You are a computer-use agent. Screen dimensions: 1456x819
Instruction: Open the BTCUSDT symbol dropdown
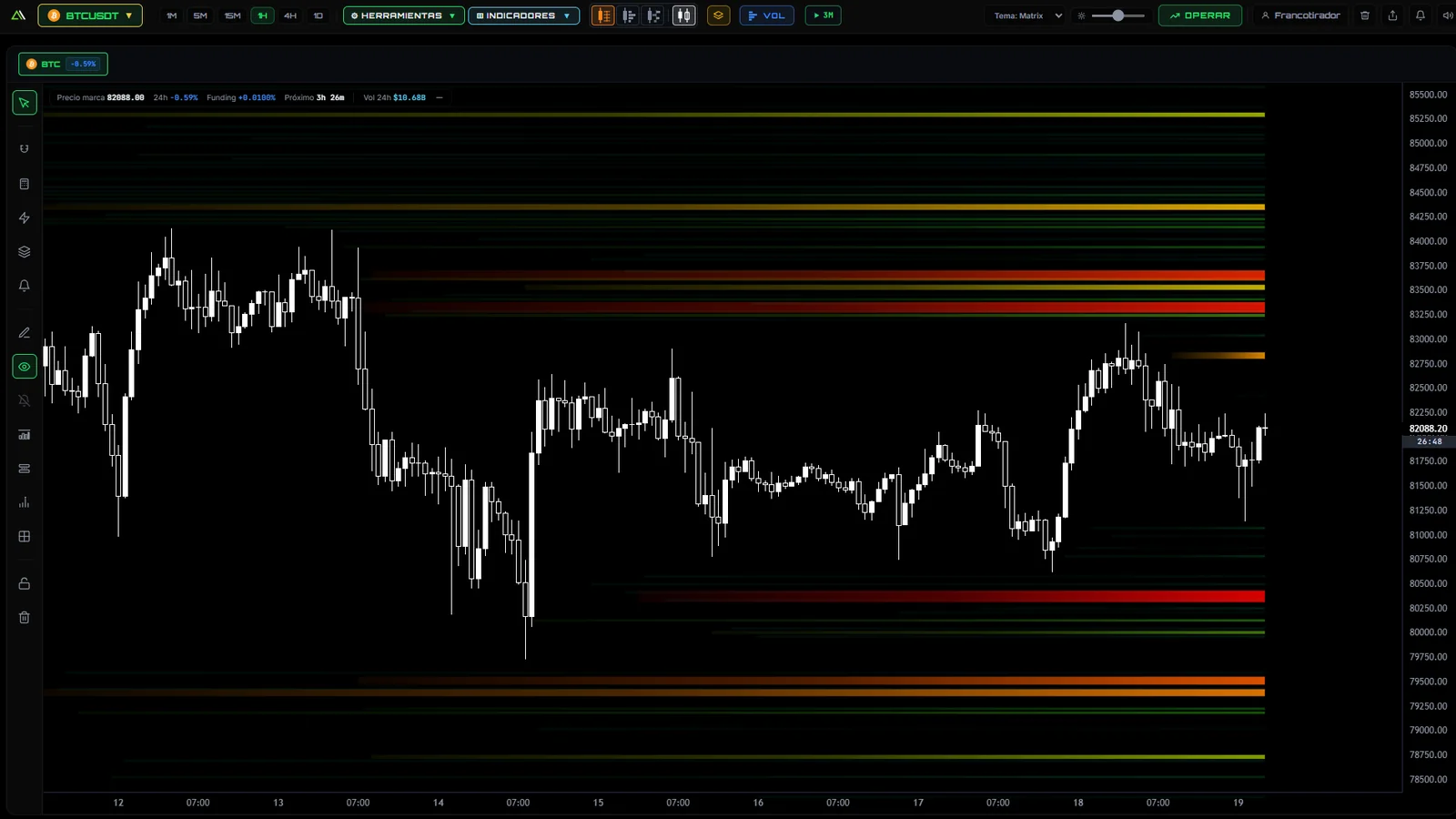coord(90,15)
